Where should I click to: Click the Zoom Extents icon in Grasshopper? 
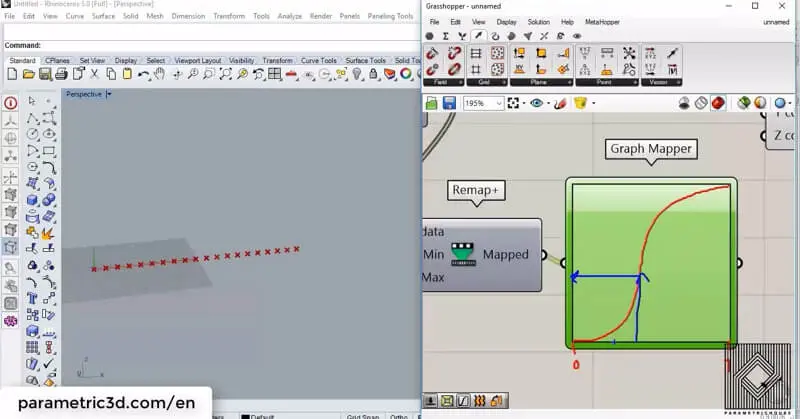tap(516, 103)
